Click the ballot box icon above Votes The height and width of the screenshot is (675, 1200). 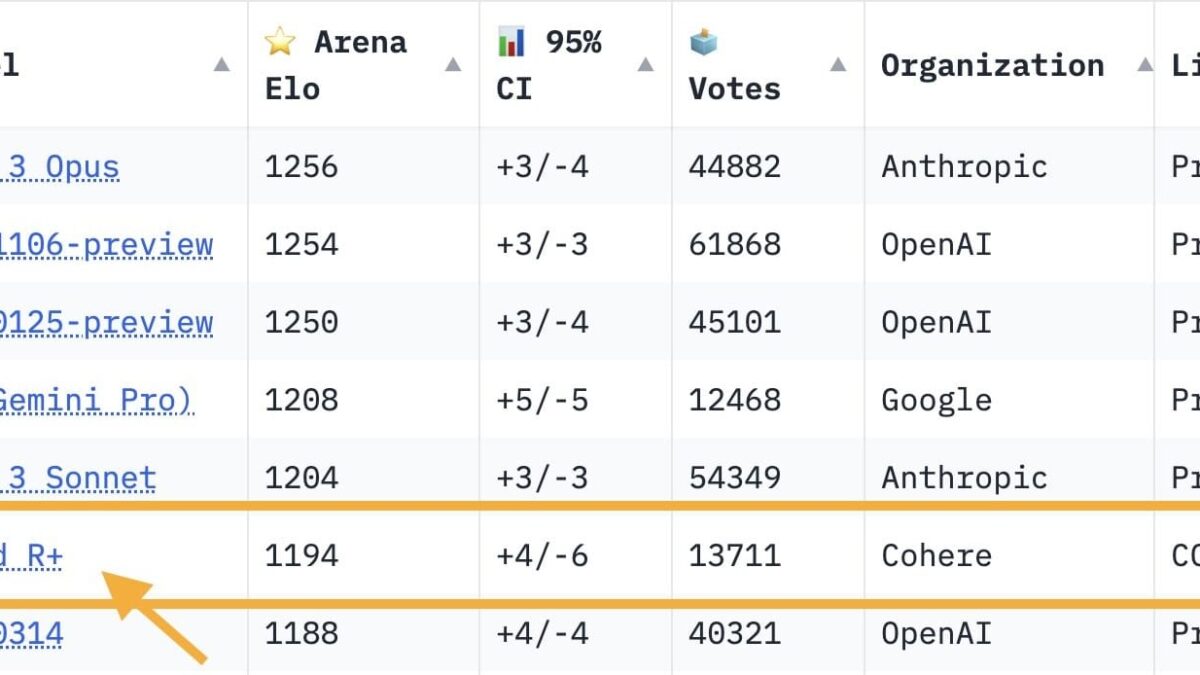[704, 42]
